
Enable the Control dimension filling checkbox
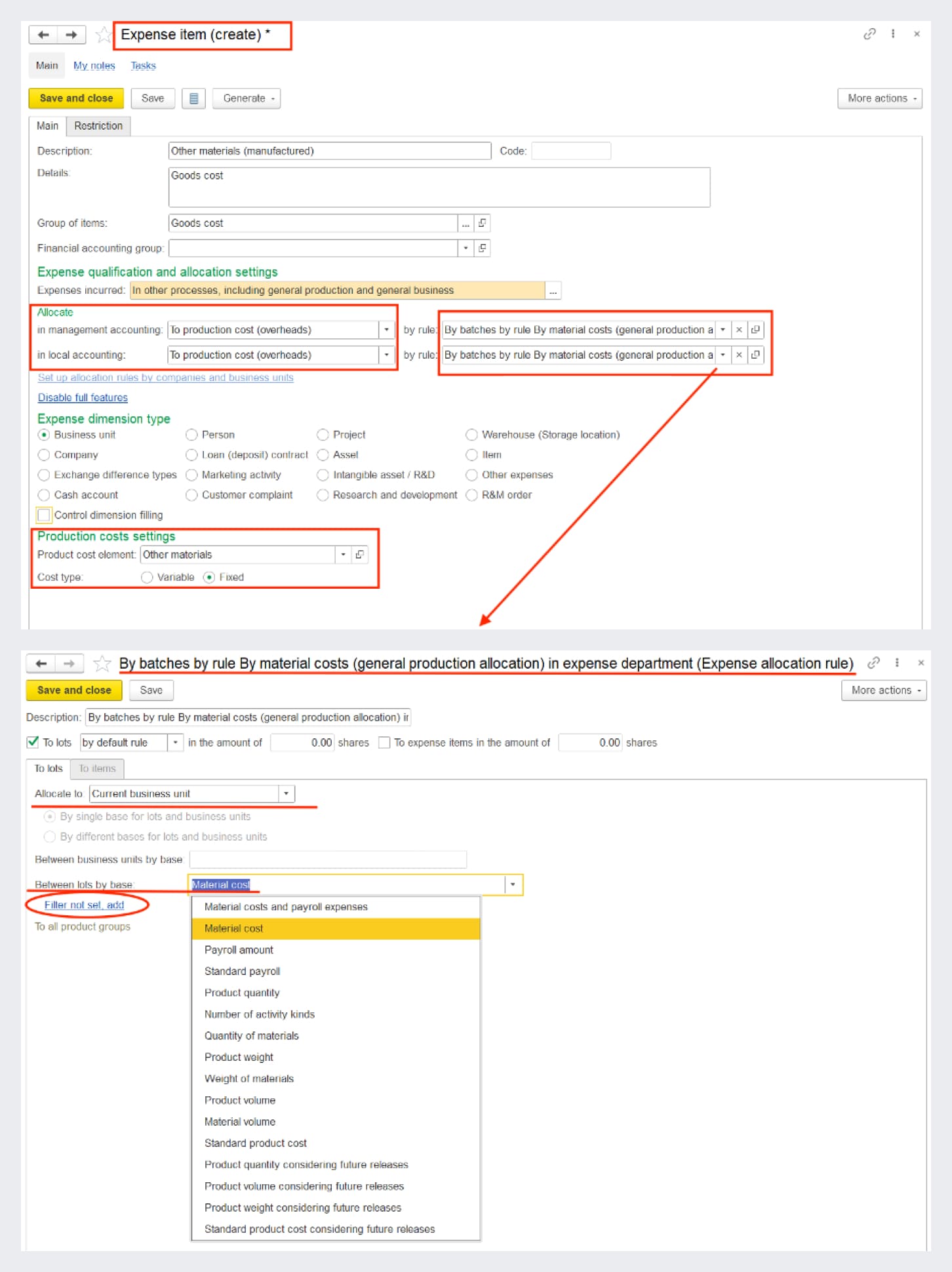coord(44,515)
